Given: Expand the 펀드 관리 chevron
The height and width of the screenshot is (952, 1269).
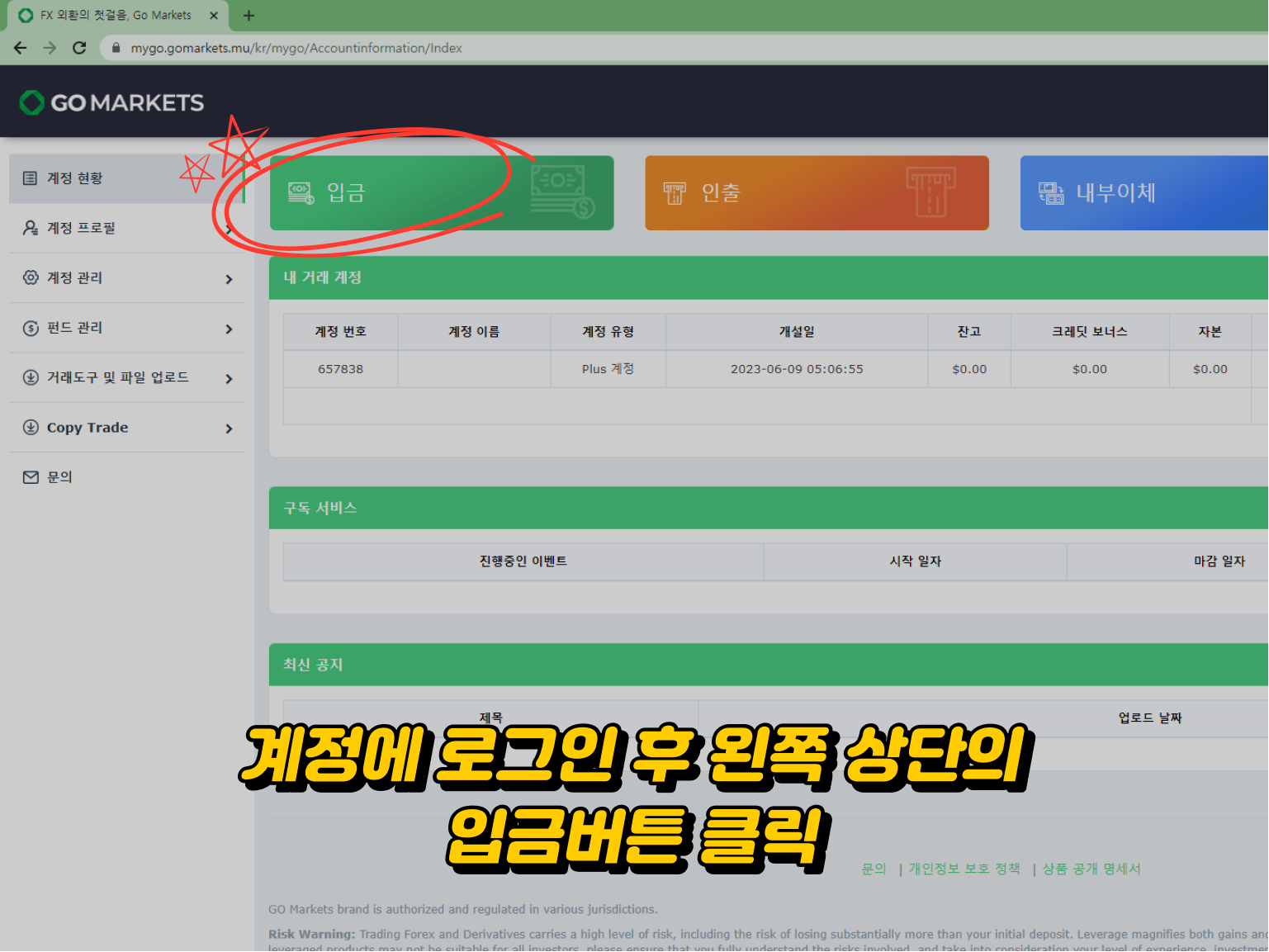Looking at the screenshot, I should pyautogui.click(x=229, y=329).
